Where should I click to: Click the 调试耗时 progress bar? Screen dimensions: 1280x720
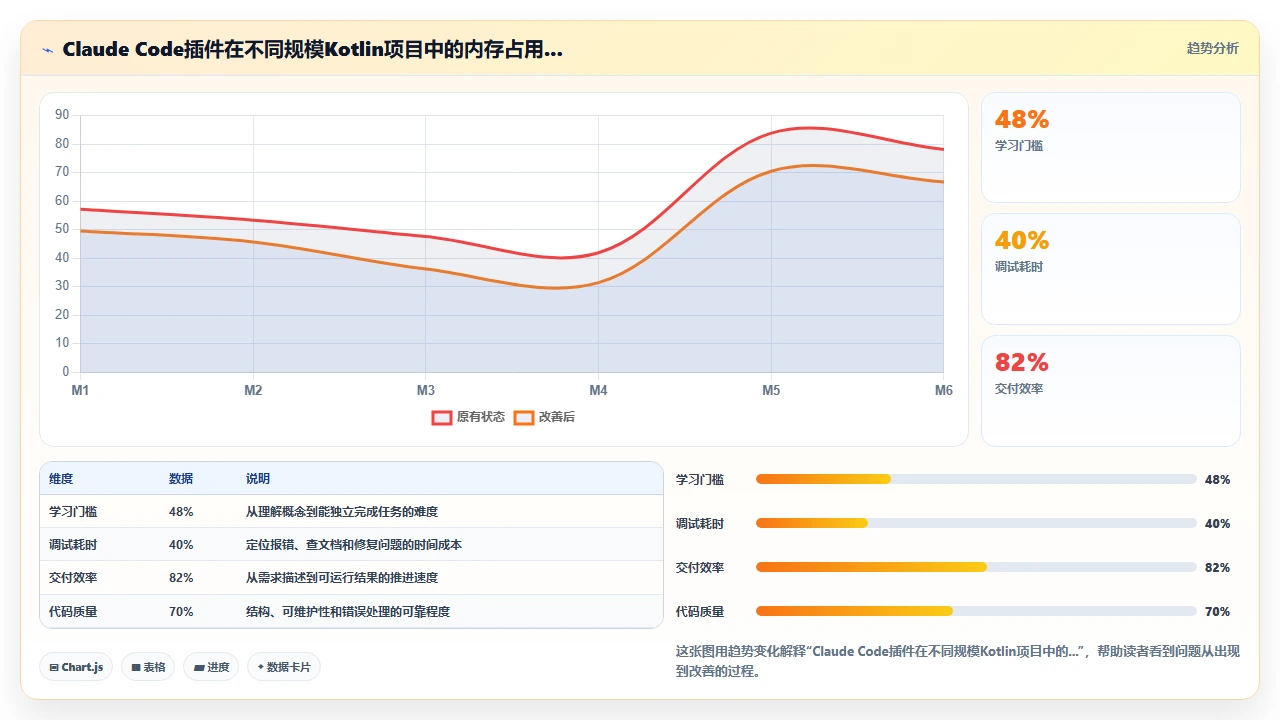(976, 523)
